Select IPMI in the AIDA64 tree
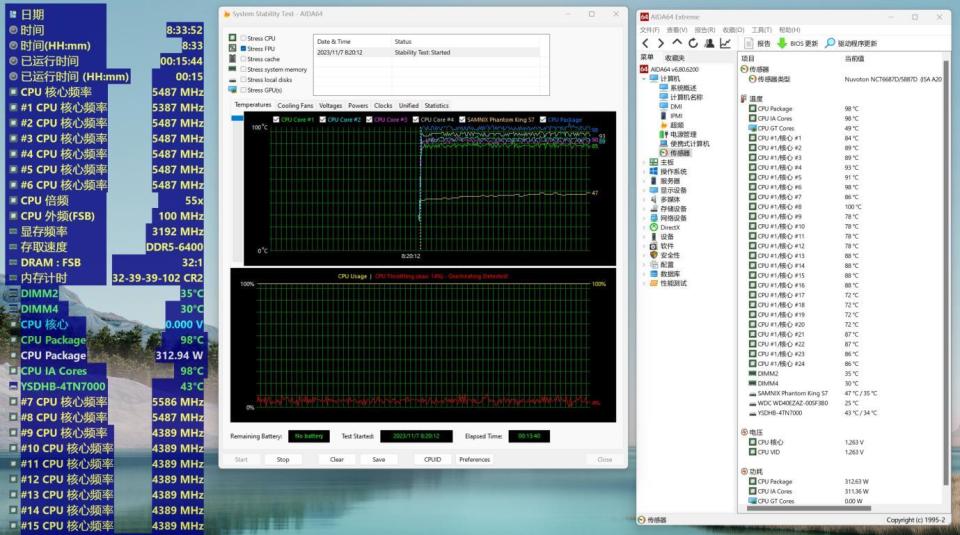Screen dimensions: 960x535 coord(676,116)
